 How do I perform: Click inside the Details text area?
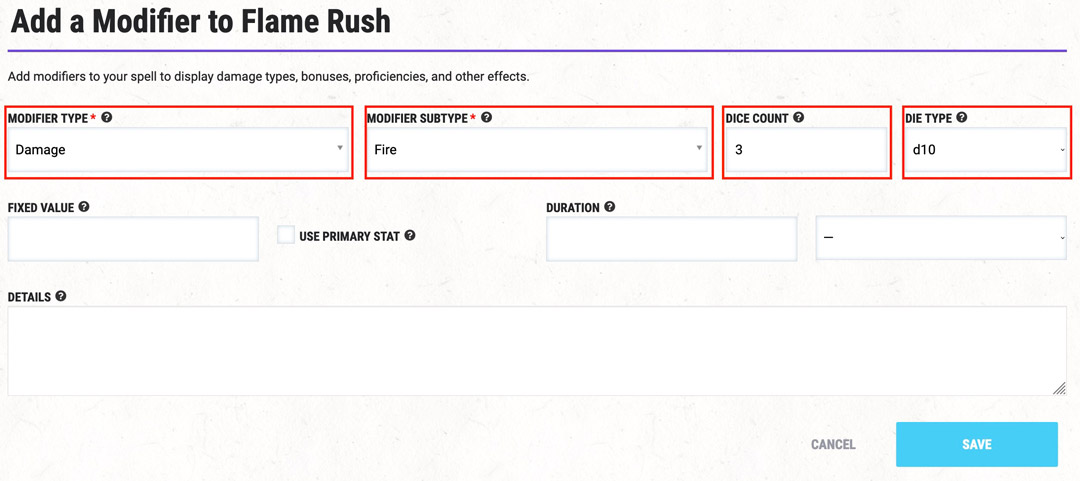tap(537, 351)
